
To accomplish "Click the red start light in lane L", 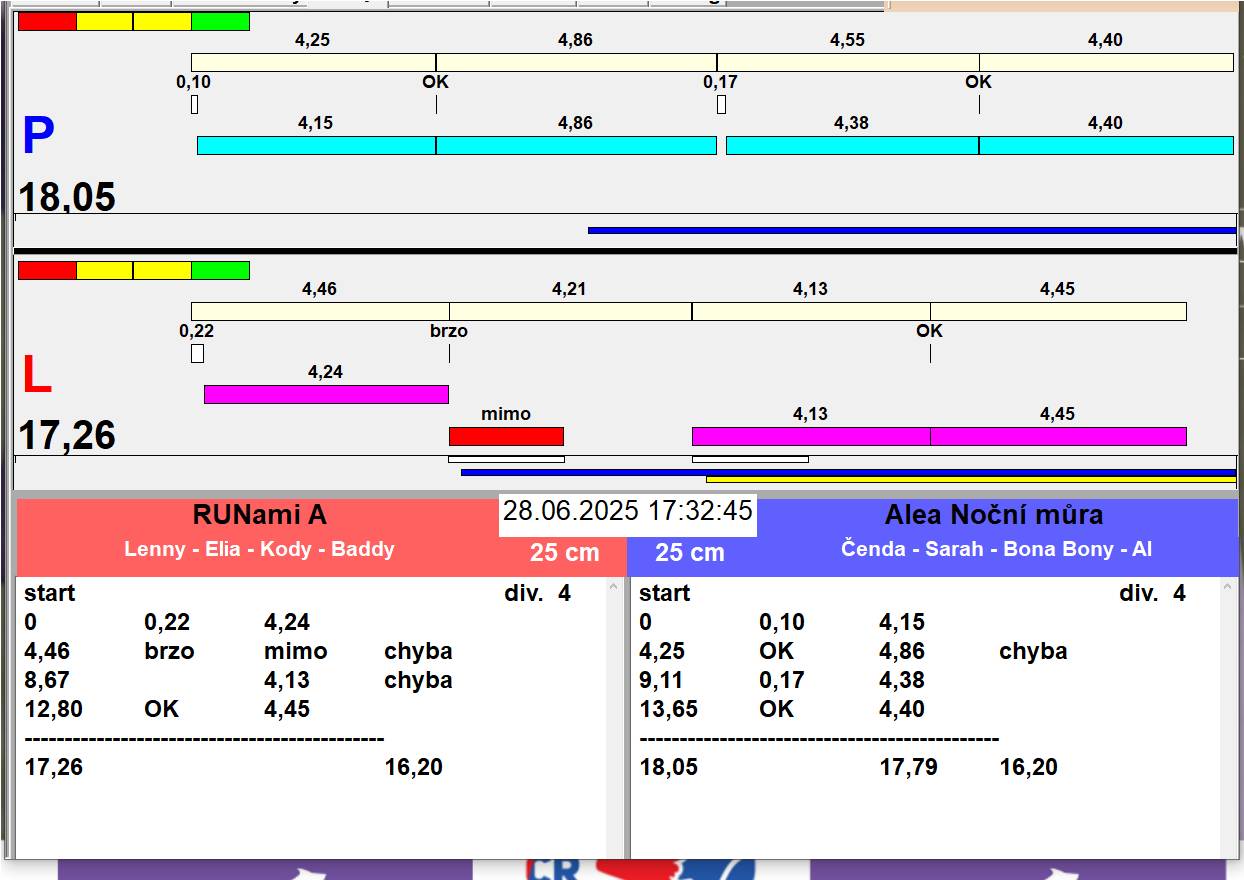I will pos(47,270).
